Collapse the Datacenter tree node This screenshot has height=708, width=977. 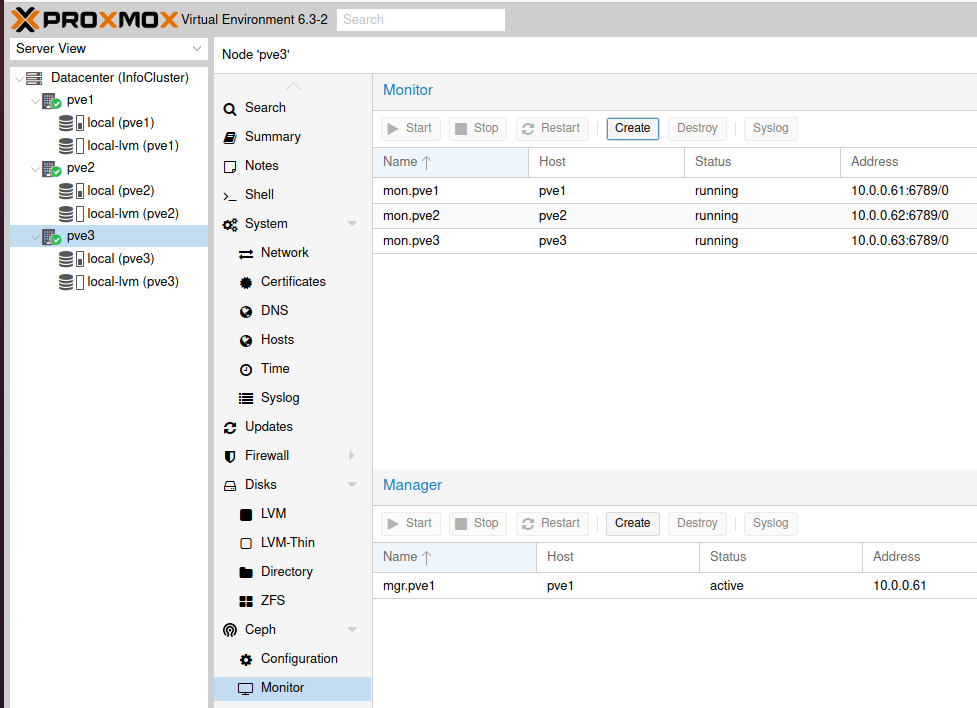pyautogui.click(x=19, y=79)
